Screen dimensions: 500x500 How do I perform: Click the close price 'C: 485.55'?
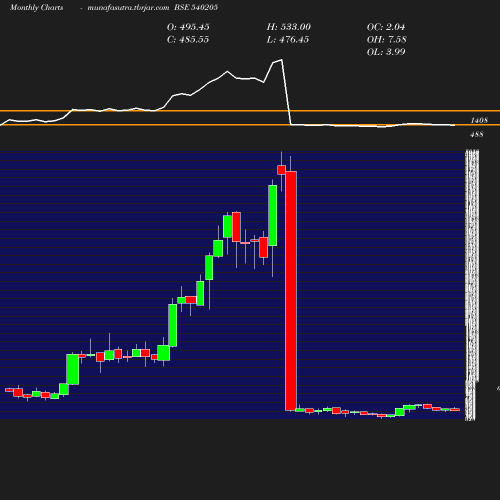(x=188, y=39)
